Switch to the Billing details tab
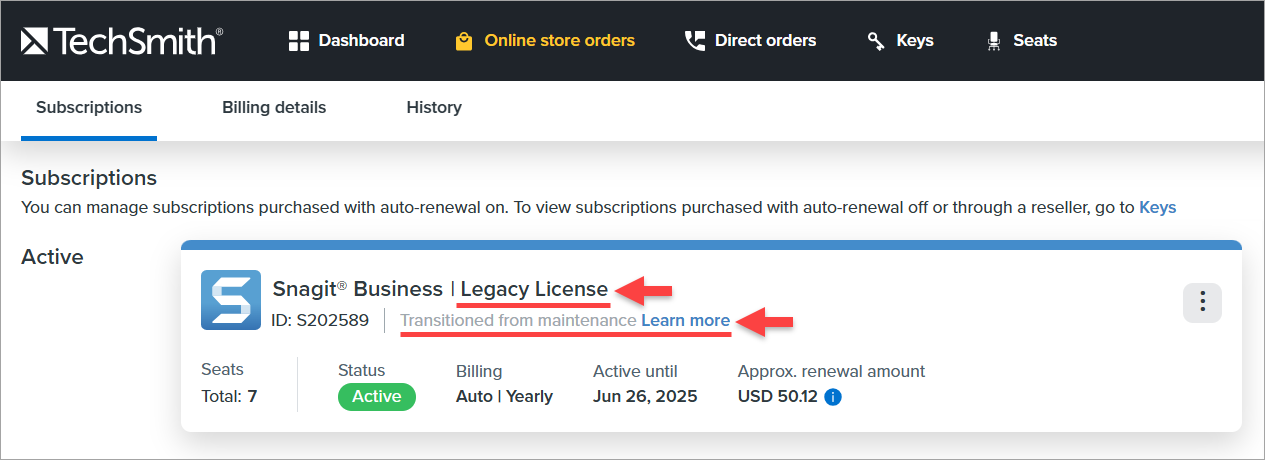This screenshot has height=460, width=1265. 274,108
